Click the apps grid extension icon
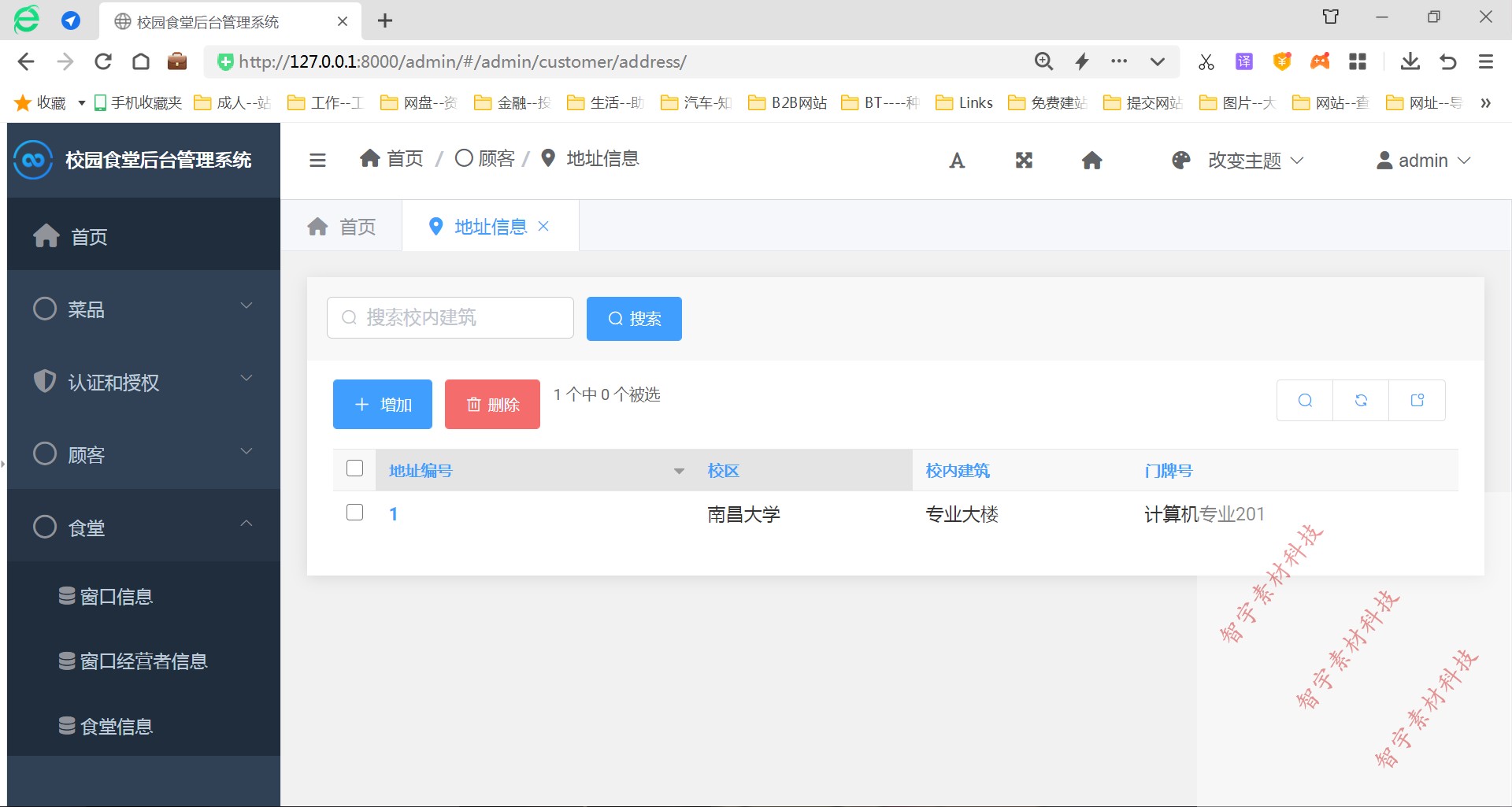This screenshot has height=807, width=1512. pos(1358,61)
